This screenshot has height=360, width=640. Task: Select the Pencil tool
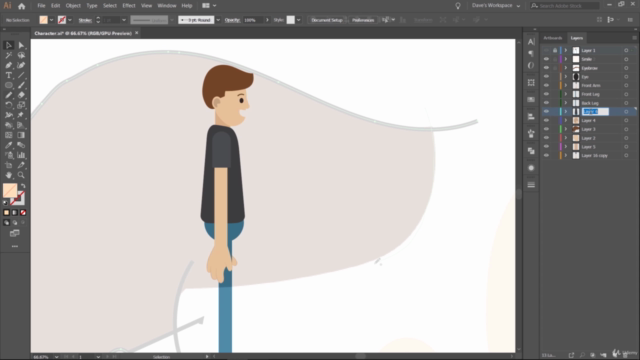click(x=9, y=95)
